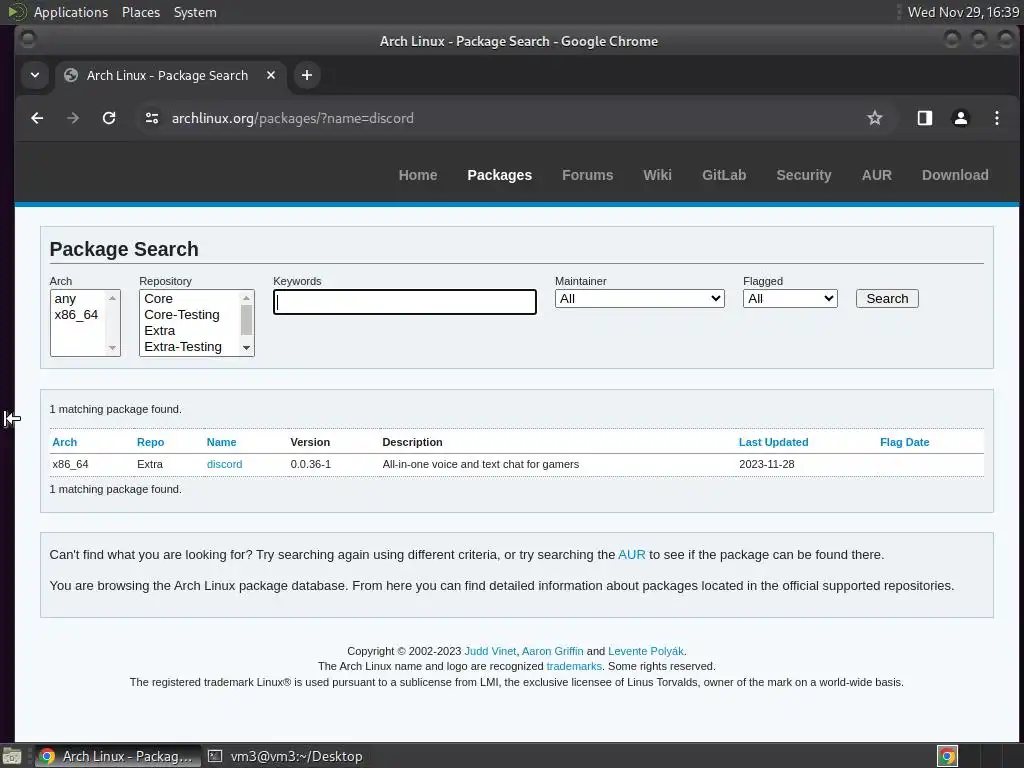
Task: Open the Maintainer dropdown
Action: pos(639,298)
